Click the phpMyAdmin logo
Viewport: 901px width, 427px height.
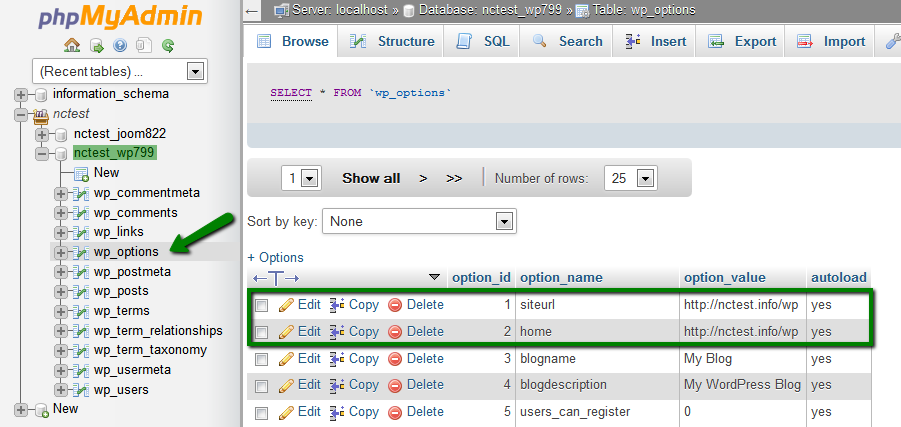click(120, 17)
